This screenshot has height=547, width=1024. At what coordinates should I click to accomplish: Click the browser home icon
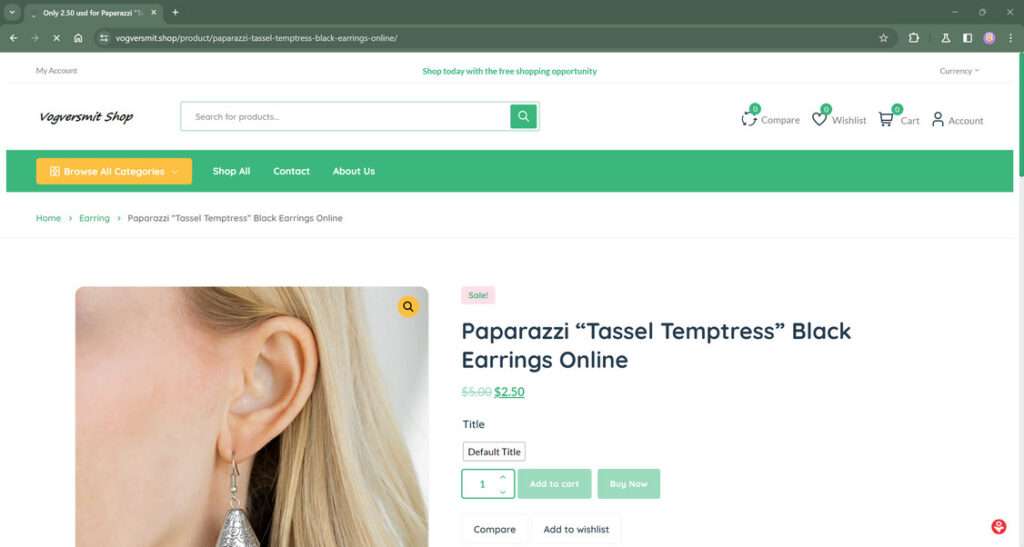tap(78, 38)
